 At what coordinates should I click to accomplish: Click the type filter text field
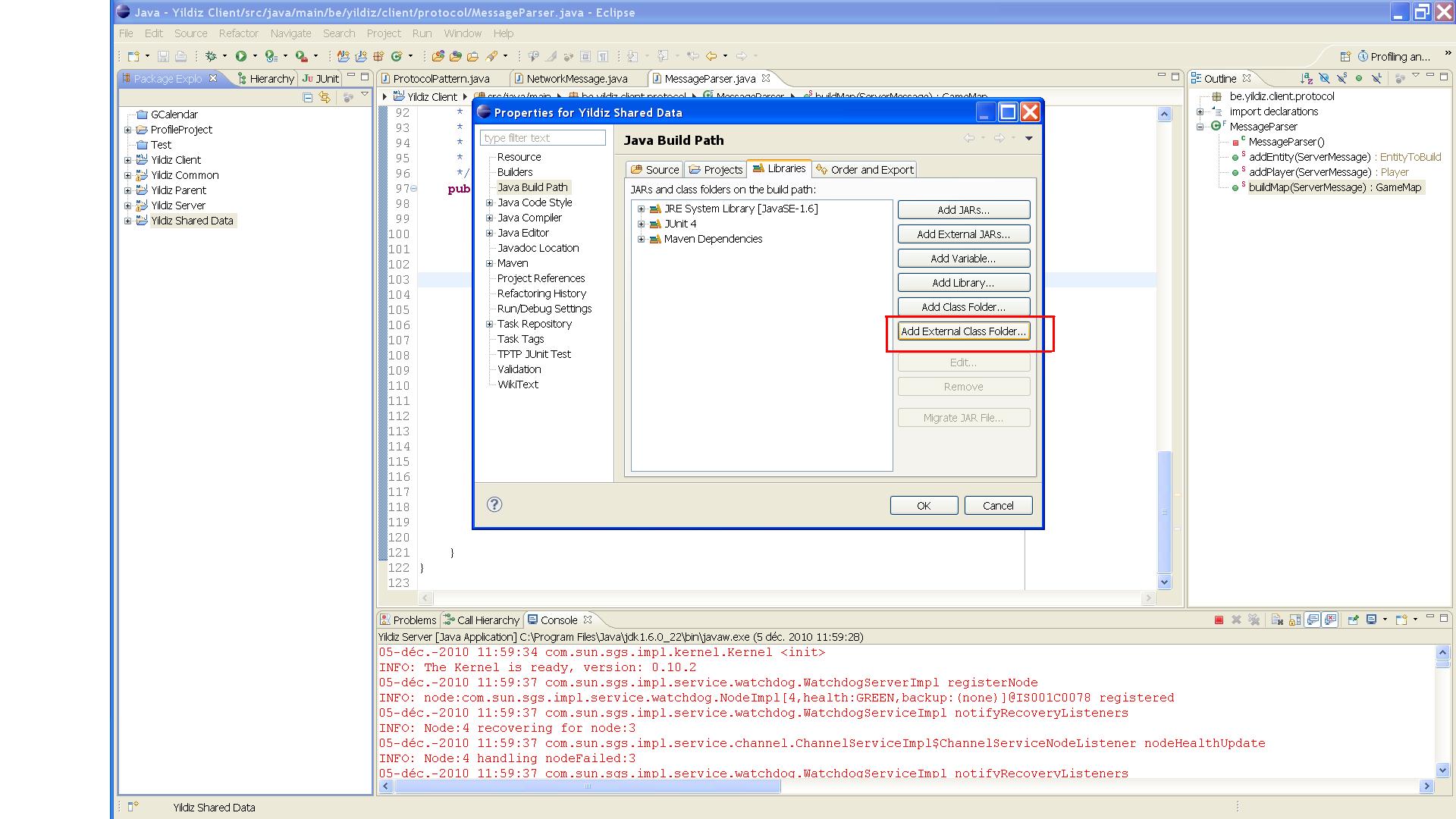tap(543, 138)
